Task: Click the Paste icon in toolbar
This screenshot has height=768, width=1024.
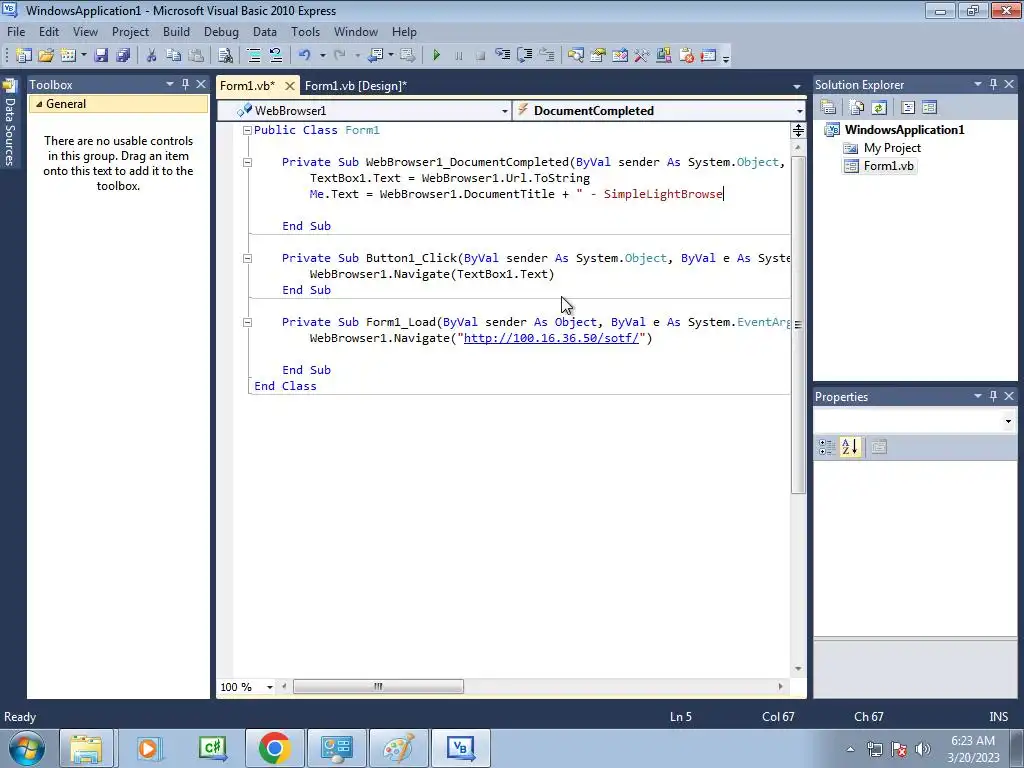Action: tap(195, 56)
